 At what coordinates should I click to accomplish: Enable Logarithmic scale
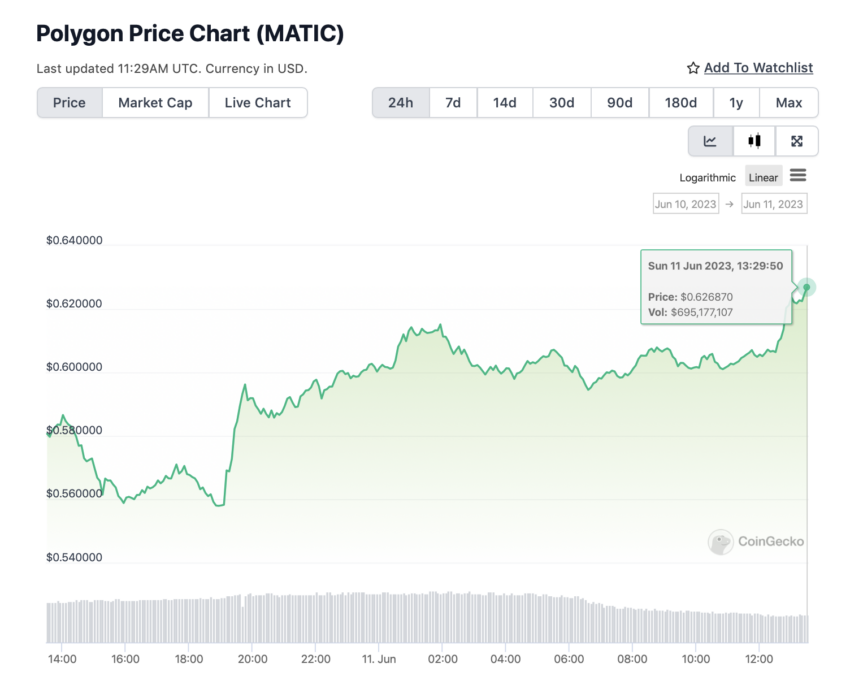(707, 178)
